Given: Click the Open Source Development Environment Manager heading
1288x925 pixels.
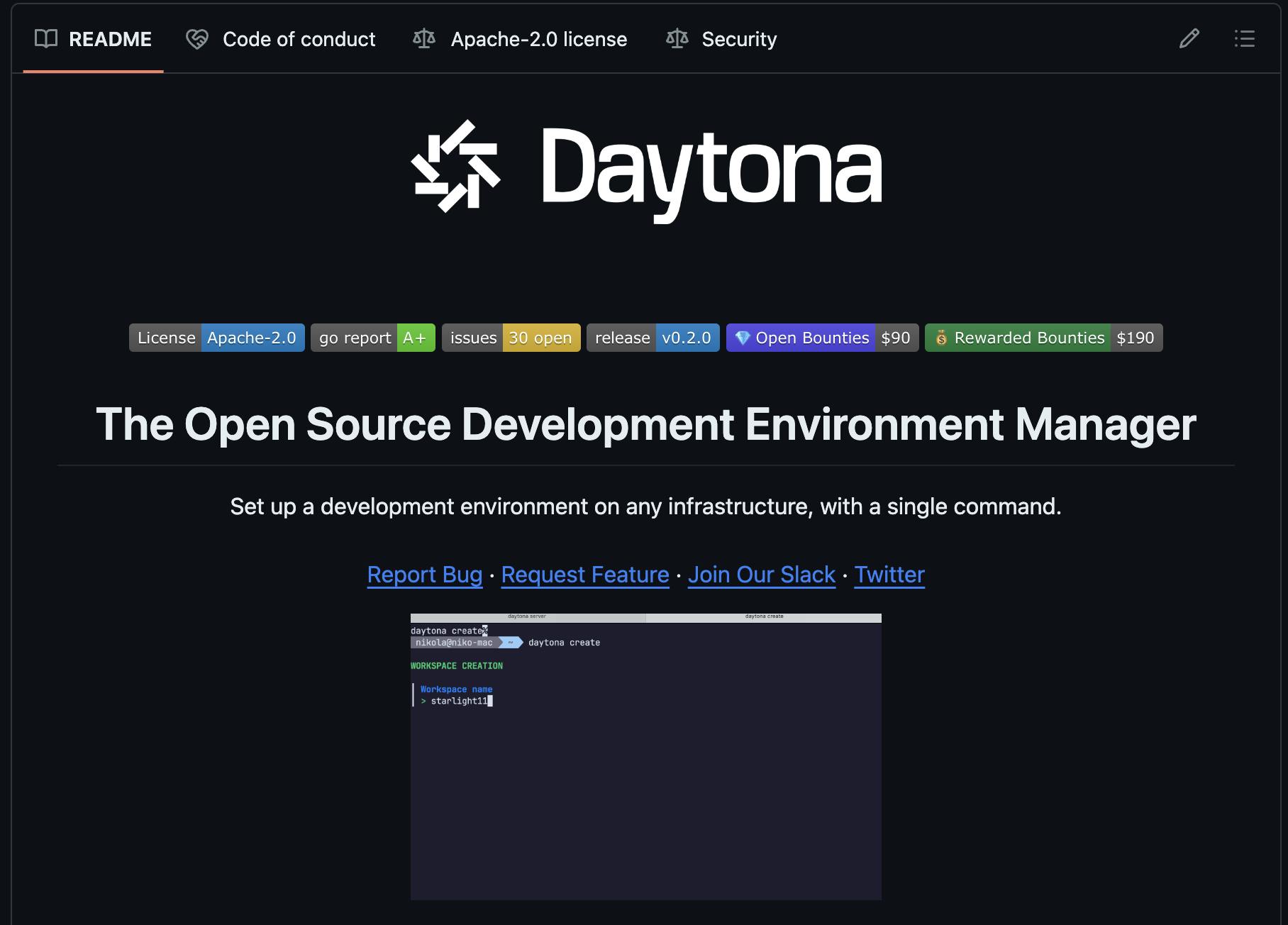Looking at the screenshot, I should click(x=646, y=424).
